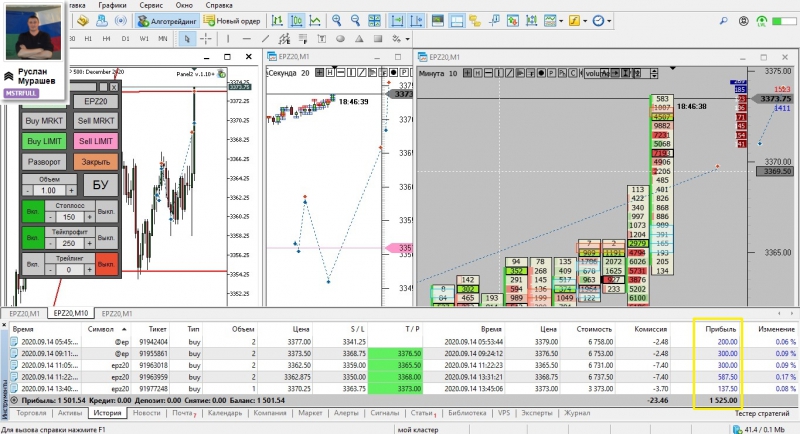Disable Трейлинг with red Выкл. button
Screen dimensions: 800x434
(107, 264)
